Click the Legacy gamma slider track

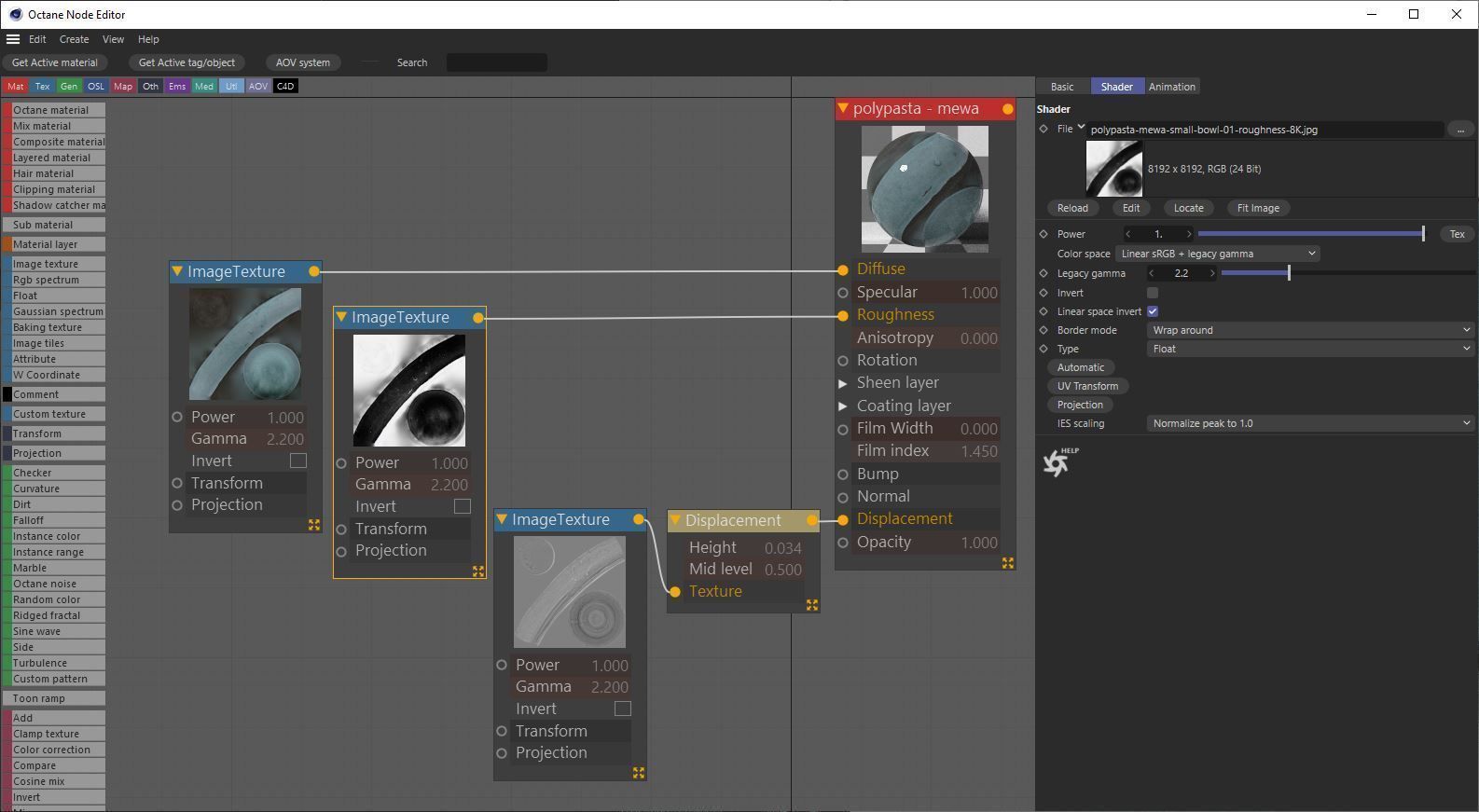coord(1348,273)
